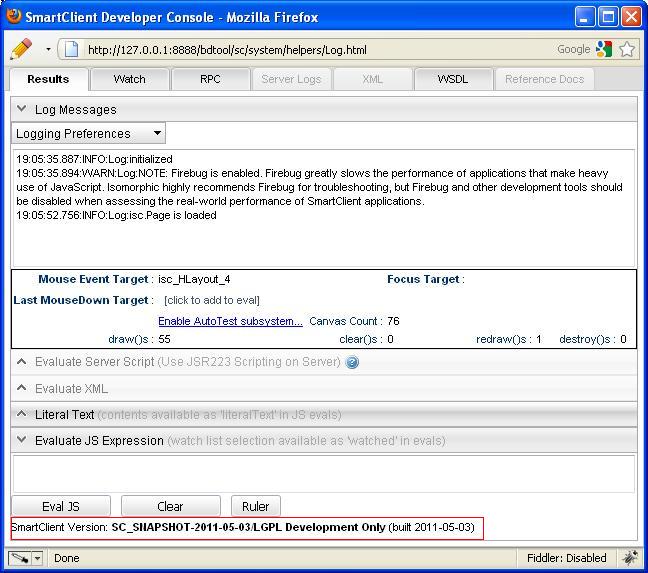Collapse the Log Messages section

click(x=22, y=109)
